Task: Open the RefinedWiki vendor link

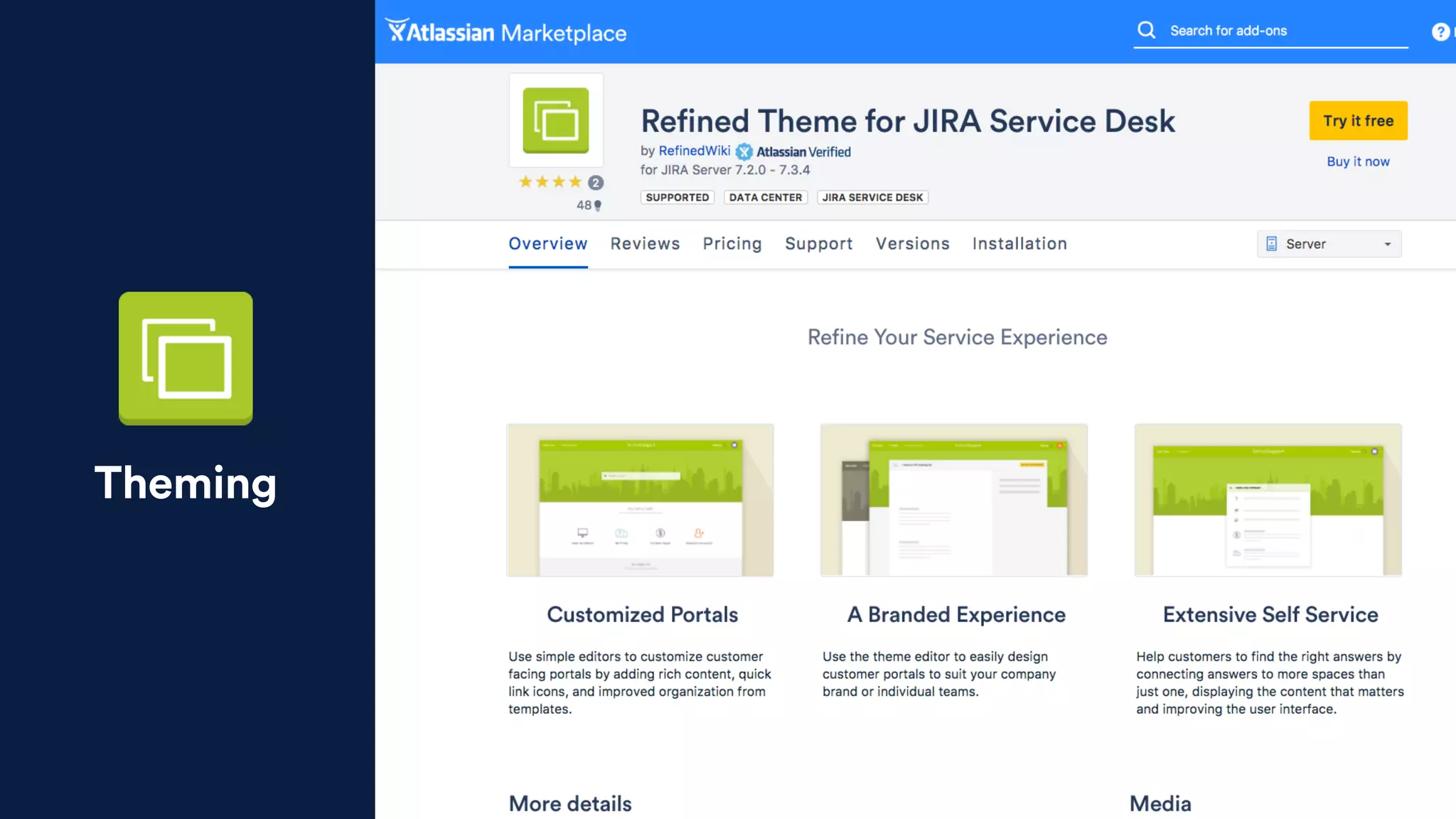Action: (x=694, y=151)
